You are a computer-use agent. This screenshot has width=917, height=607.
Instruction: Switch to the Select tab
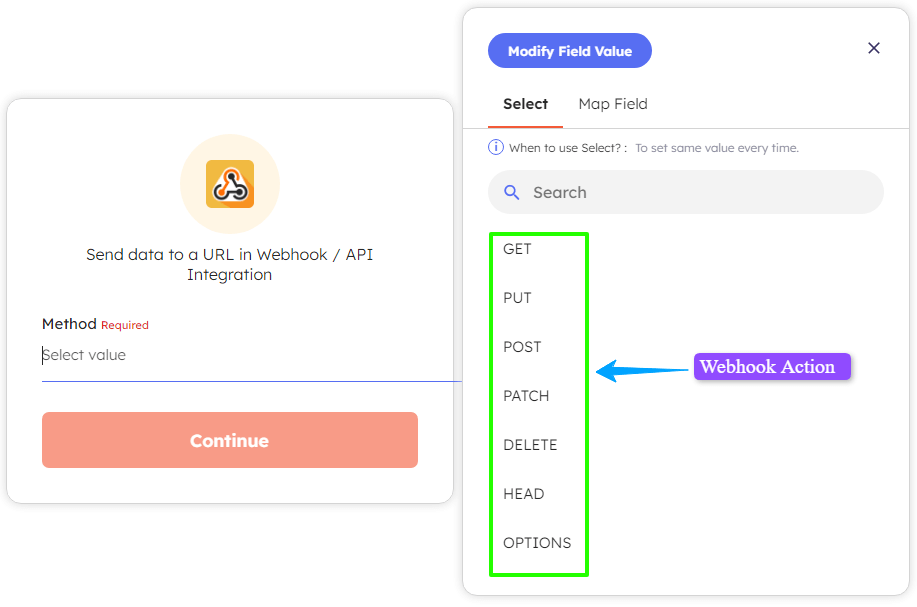(525, 103)
